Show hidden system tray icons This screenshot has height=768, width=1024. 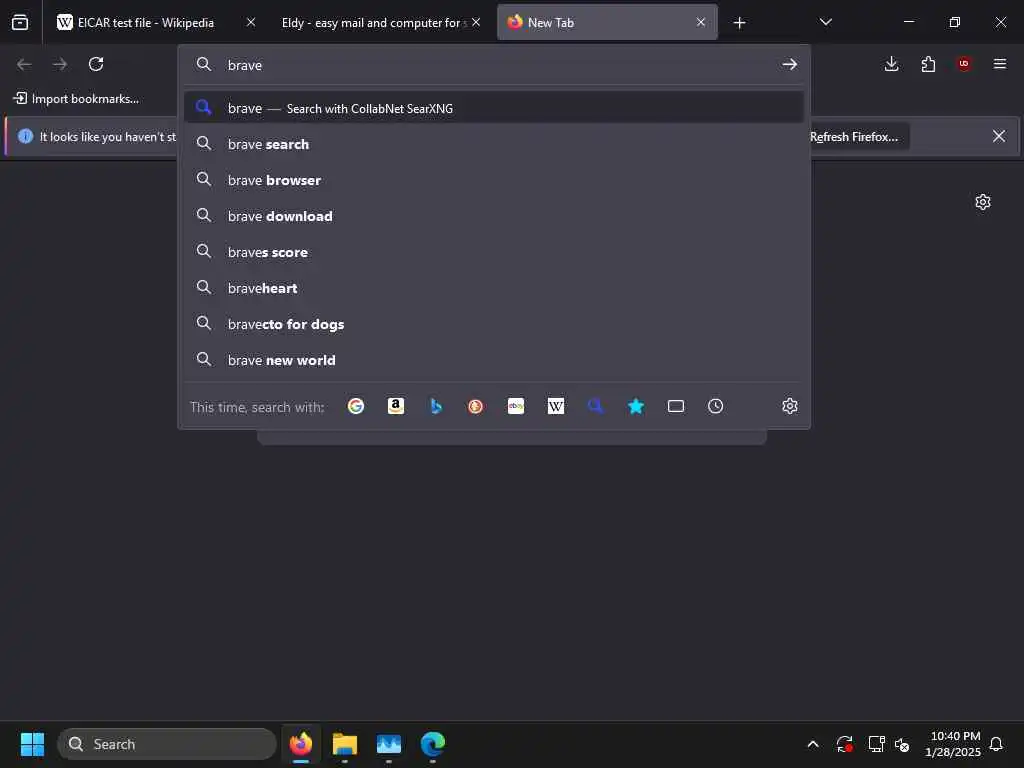[x=813, y=744]
